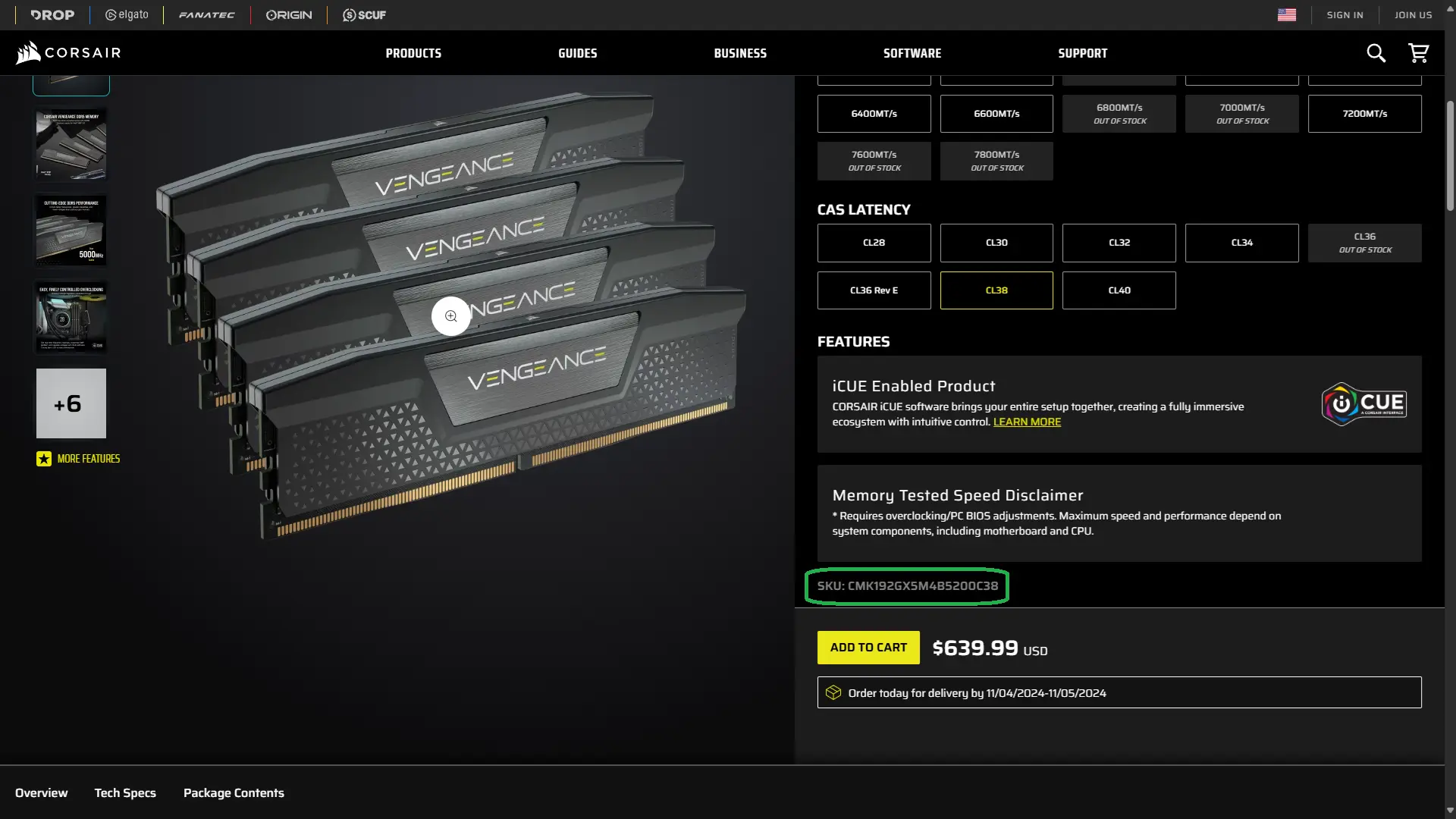This screenshot has width=1456, height=819.
Task: Open the Guides menu
Action: pos(578,53)
